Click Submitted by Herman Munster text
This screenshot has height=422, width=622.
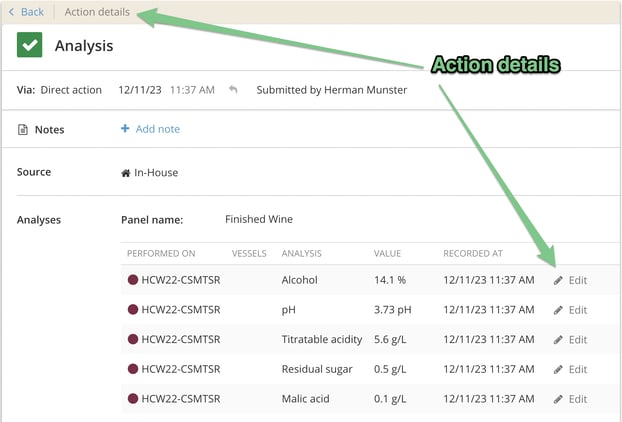pos(332,90)
